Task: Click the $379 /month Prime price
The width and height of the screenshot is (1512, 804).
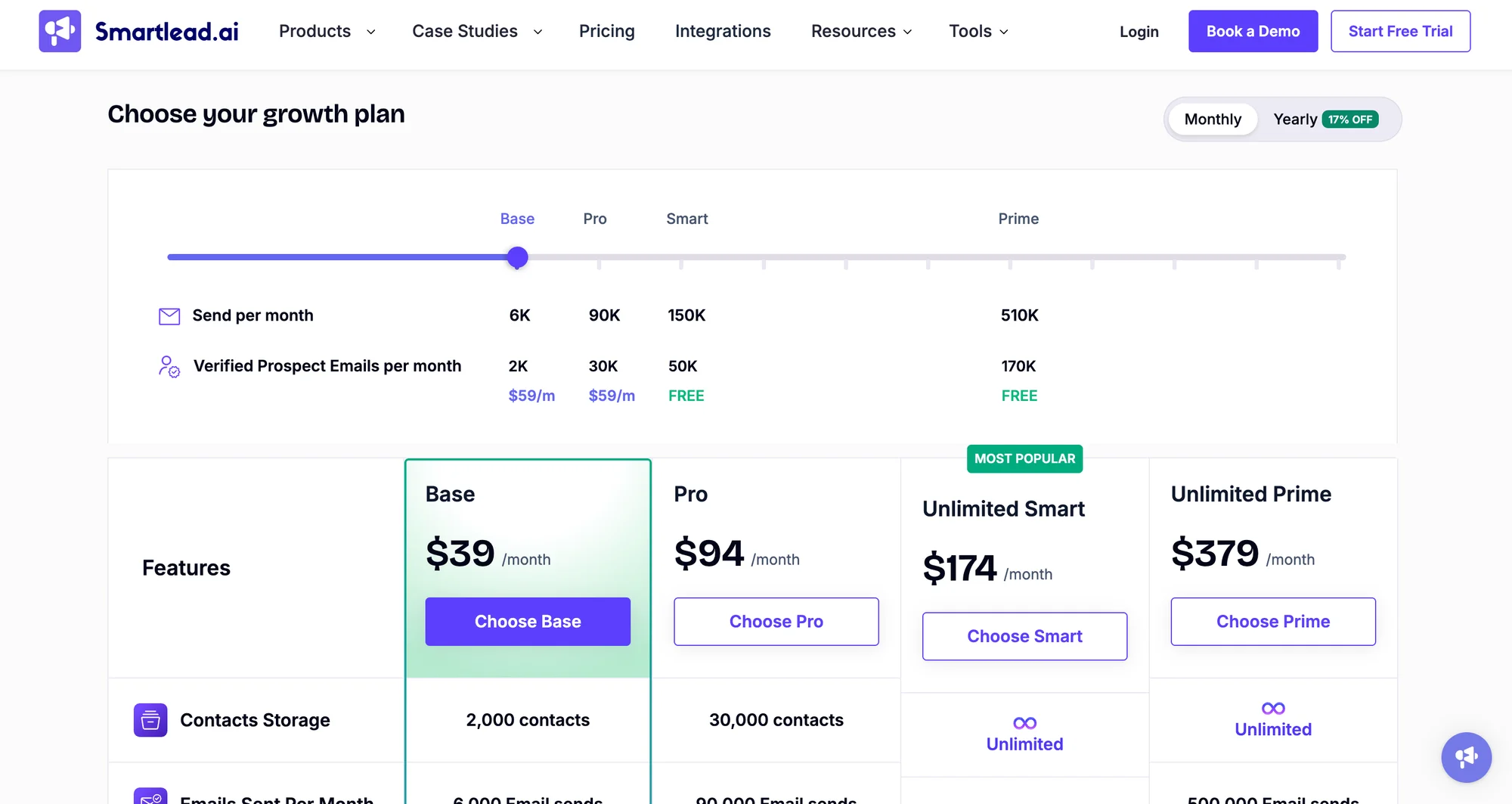Action: tap(1243, 554)
